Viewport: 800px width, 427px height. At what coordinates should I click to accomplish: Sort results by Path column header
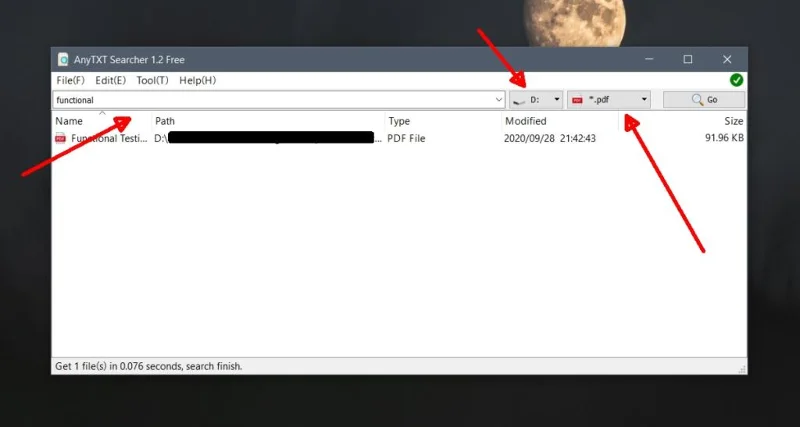[x=268, y=121]
